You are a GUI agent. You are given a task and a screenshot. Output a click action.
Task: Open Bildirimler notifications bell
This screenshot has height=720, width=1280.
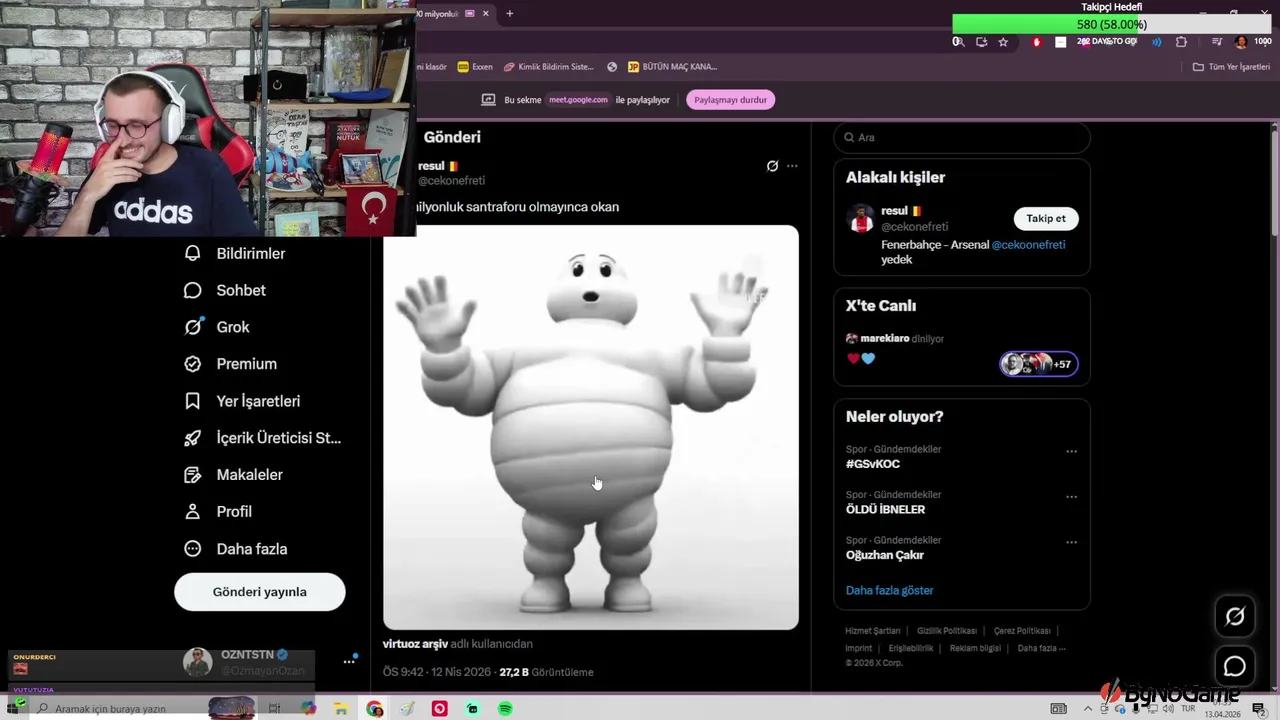(235, 253)
